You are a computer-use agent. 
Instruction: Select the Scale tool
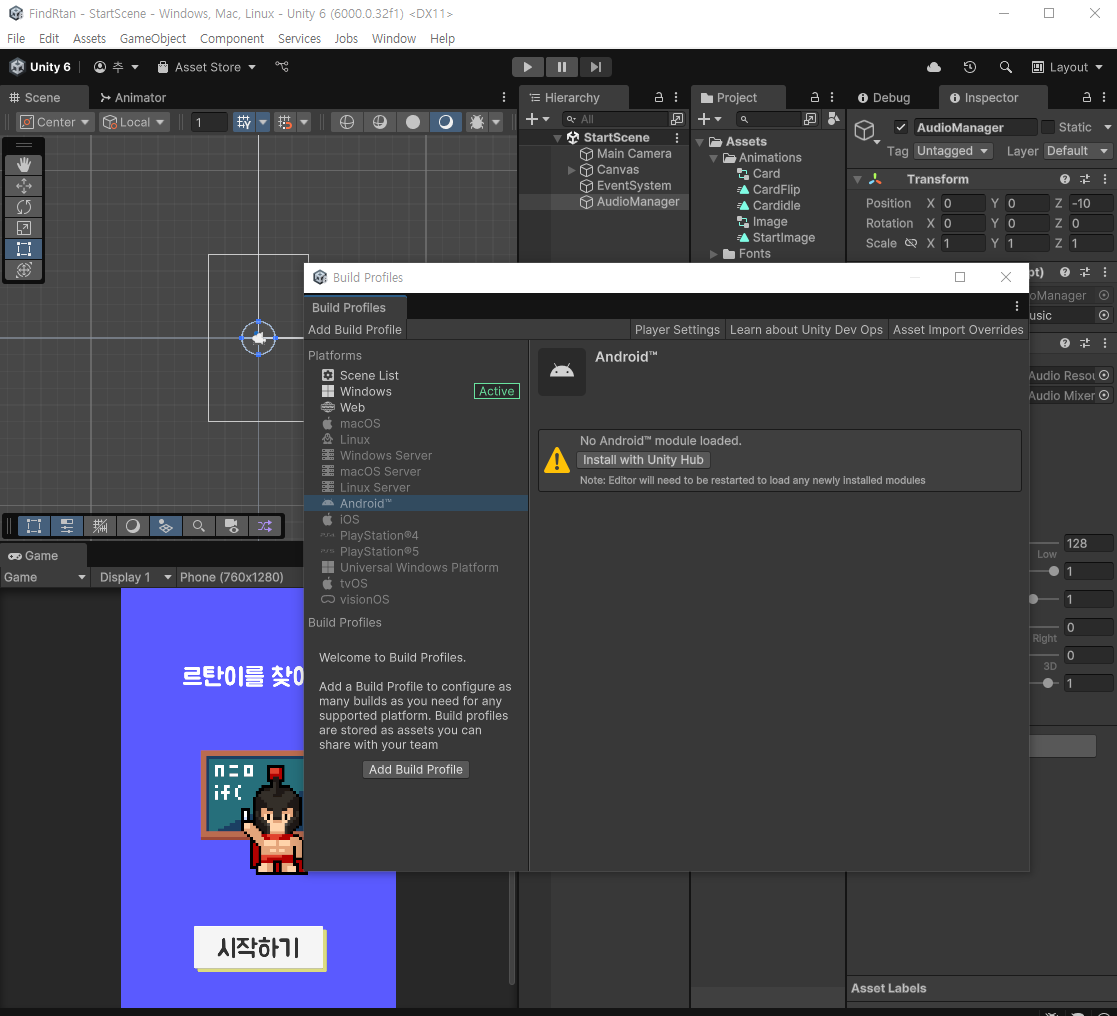[x=24, y=228]
